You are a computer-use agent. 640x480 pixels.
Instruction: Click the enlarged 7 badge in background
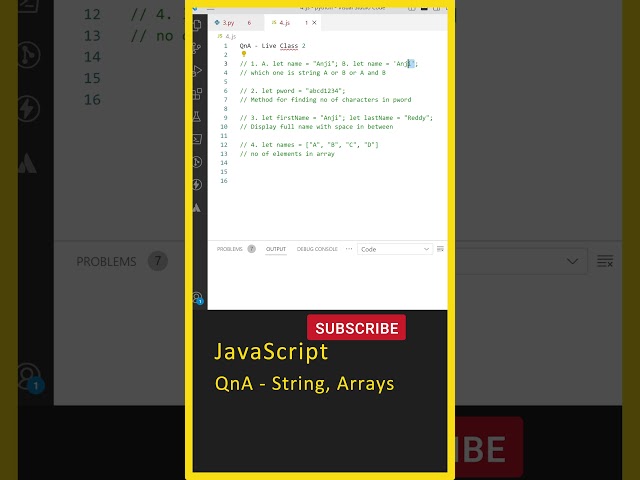[x=158, y=261]
